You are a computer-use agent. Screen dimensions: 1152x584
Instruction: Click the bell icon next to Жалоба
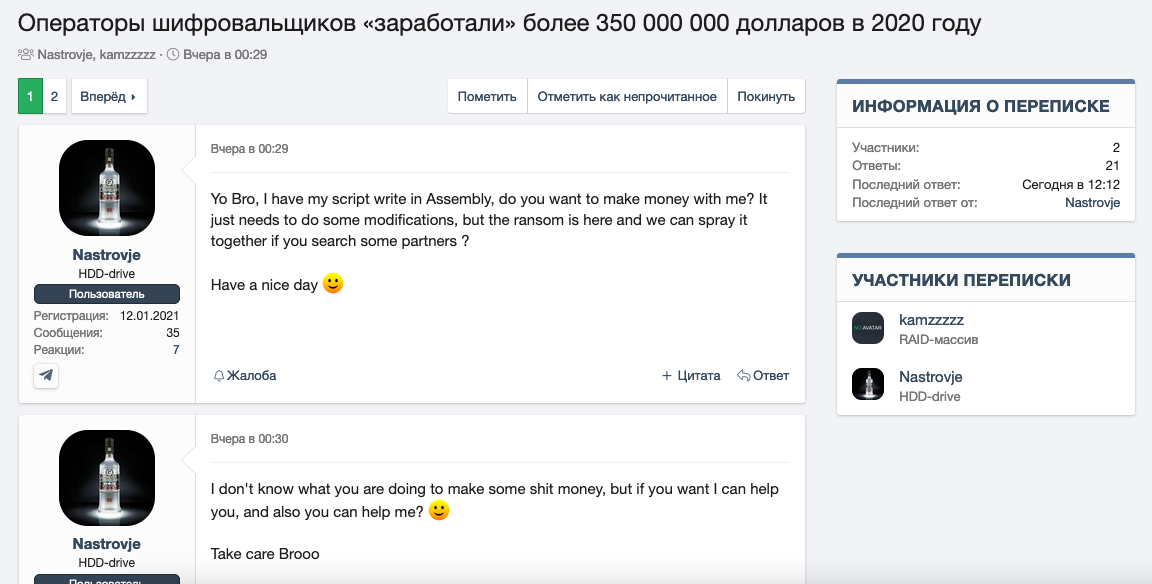point(219,376)
